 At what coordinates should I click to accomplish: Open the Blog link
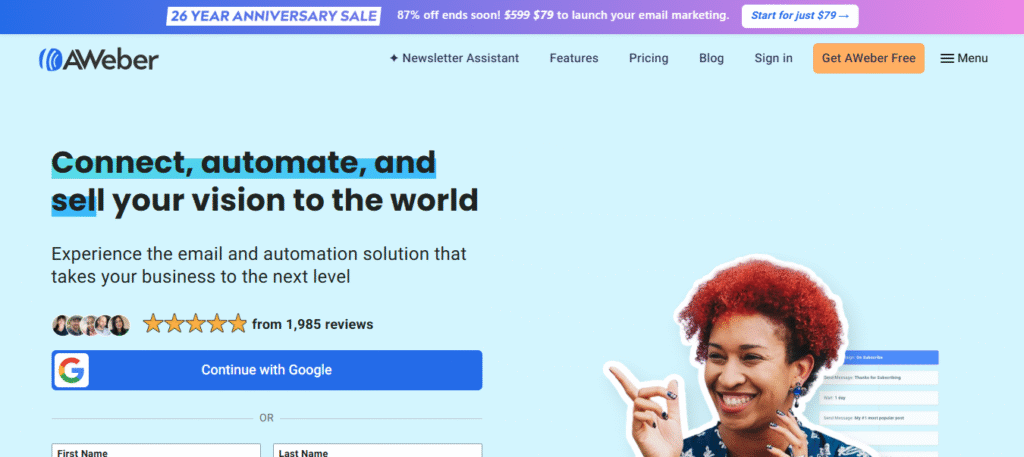pyautogui.click(x=711, y=58)
